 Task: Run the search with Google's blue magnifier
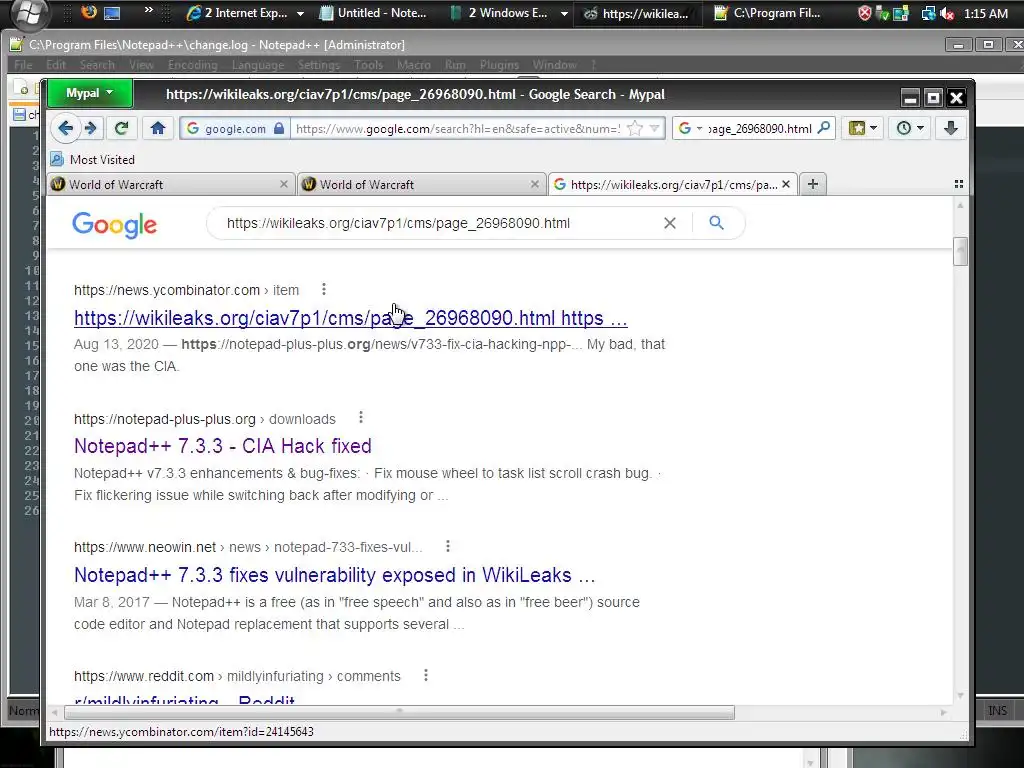(716, 223)
